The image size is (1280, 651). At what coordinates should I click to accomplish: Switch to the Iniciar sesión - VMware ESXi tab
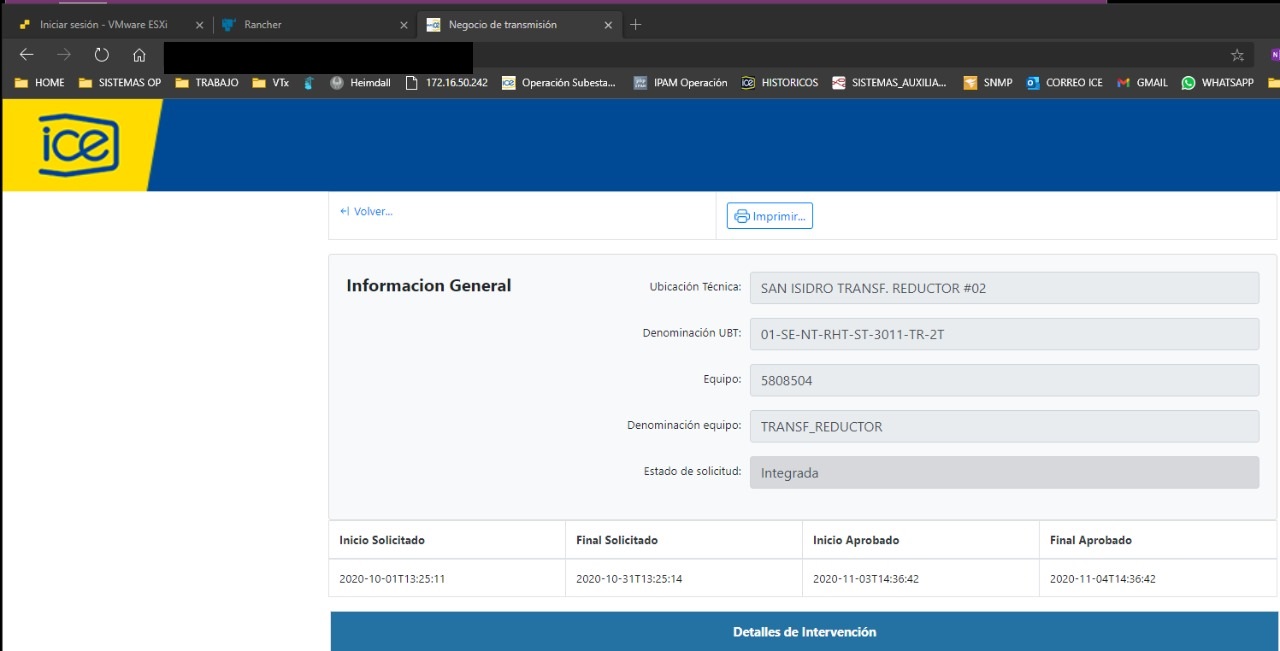click(105, 25)
